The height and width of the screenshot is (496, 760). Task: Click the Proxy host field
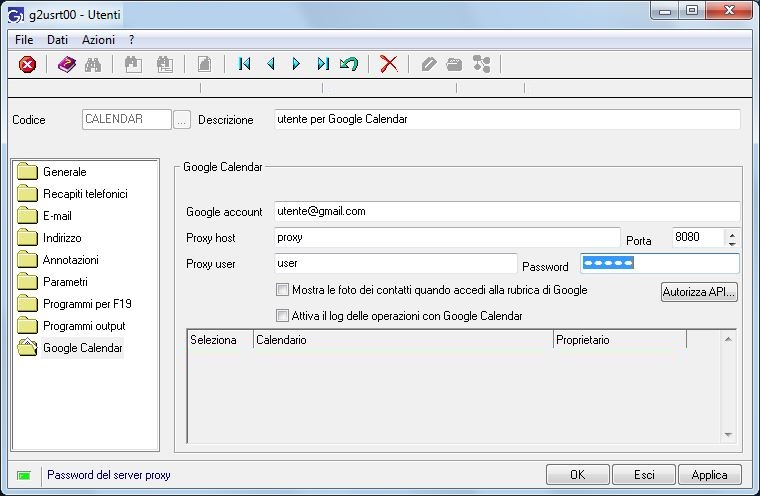point(447,238)
